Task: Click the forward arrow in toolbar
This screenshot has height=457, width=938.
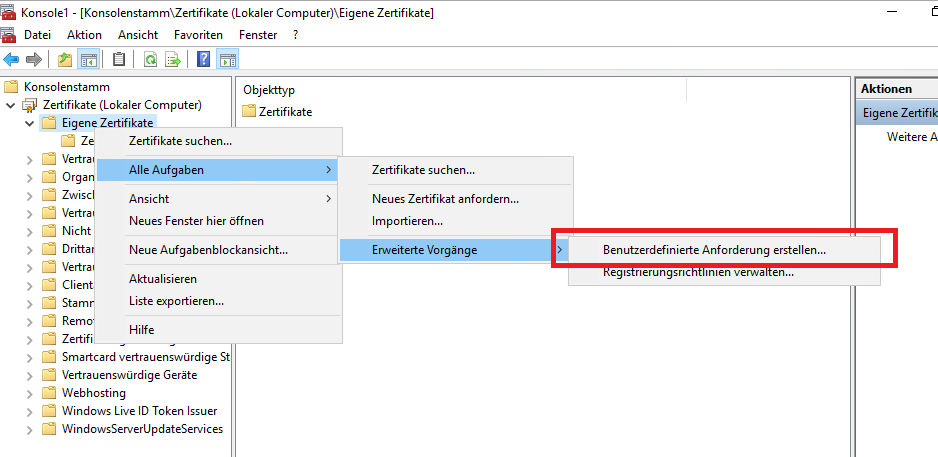Action: point(34,59)
